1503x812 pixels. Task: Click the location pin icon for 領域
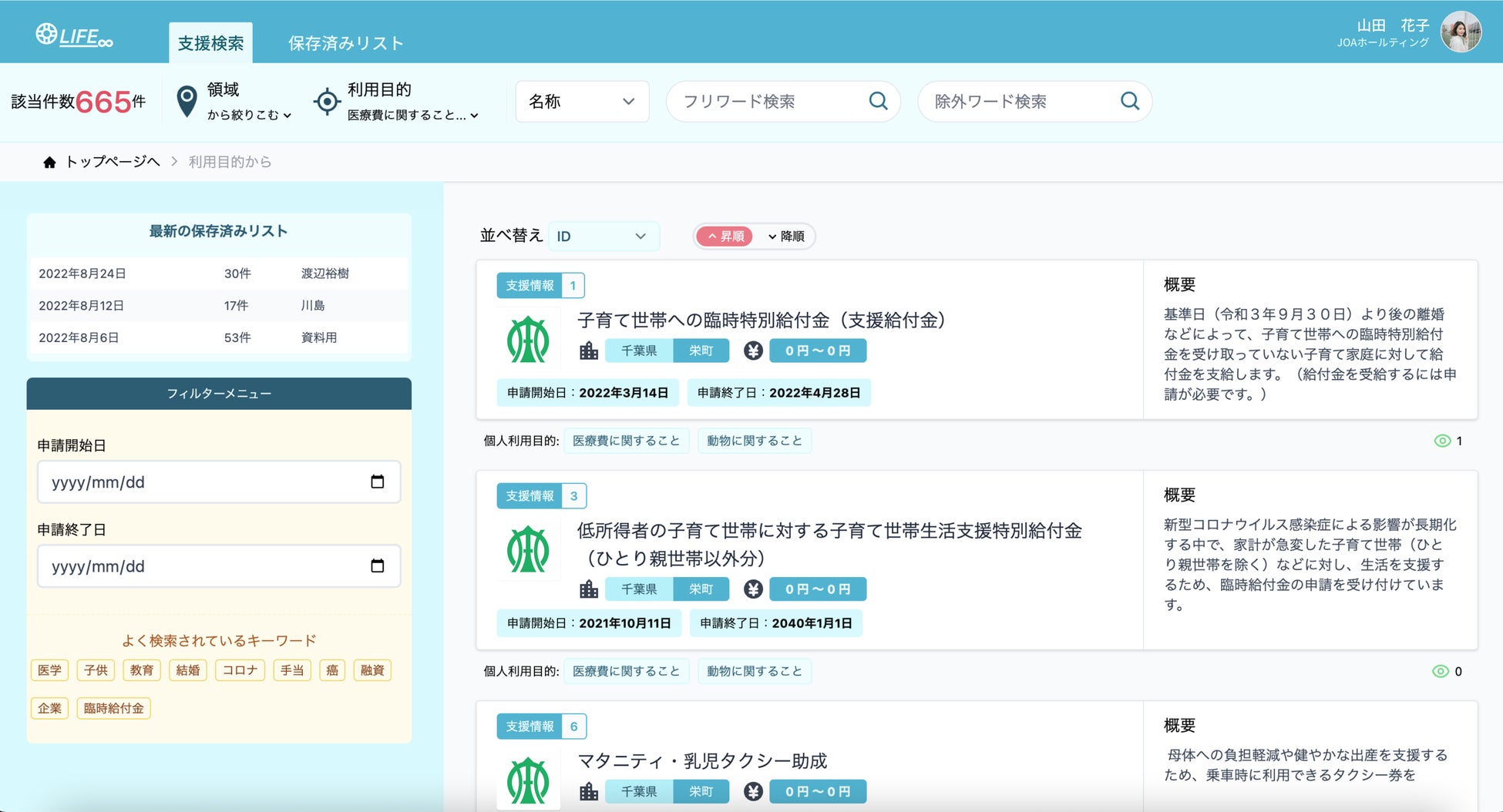tap(187, 101)
